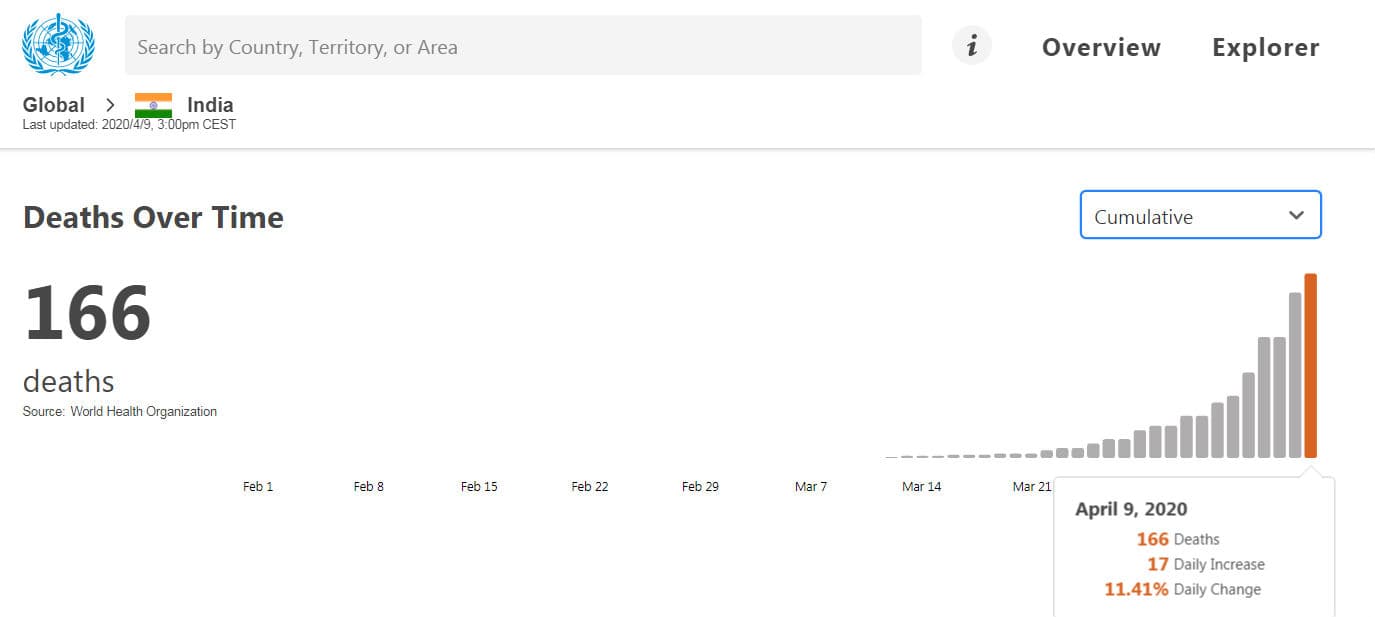Screen dimensions: 1375x617
Task: Click the India flag icon
Action: click(x=153, y=105)
